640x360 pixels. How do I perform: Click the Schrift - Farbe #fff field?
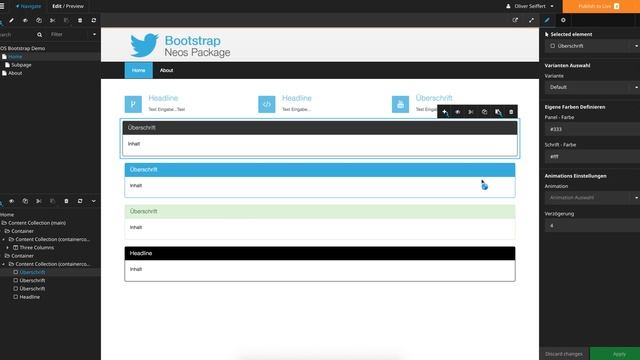click(592, 157)
